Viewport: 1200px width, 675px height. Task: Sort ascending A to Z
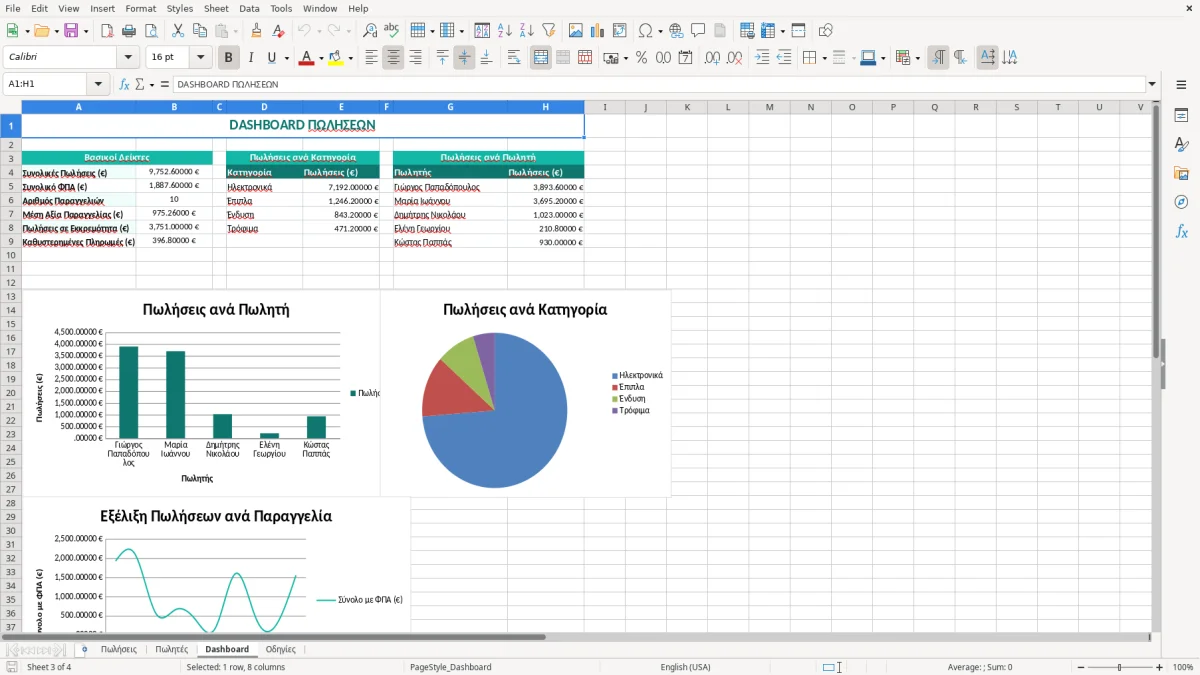(505, 31)
